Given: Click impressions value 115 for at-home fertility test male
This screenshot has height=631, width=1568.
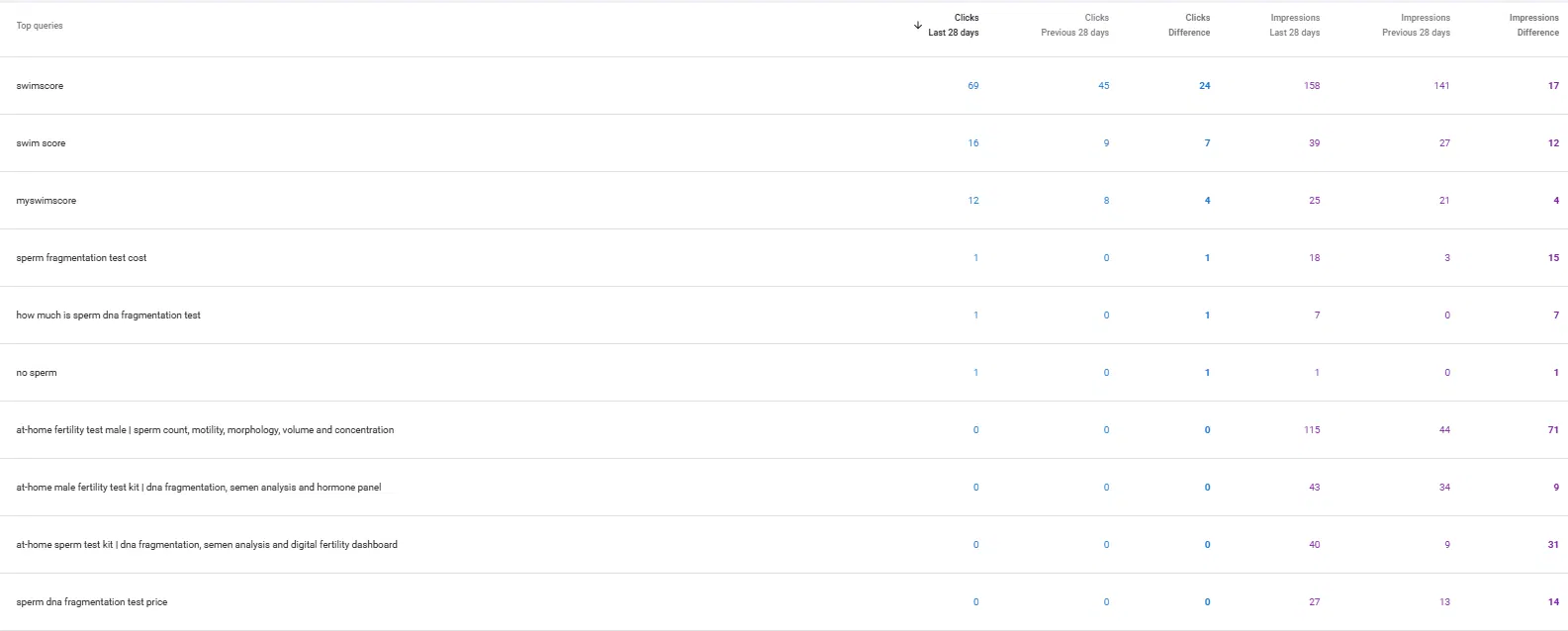Looking at the screenshot, I should [1312, 430].
